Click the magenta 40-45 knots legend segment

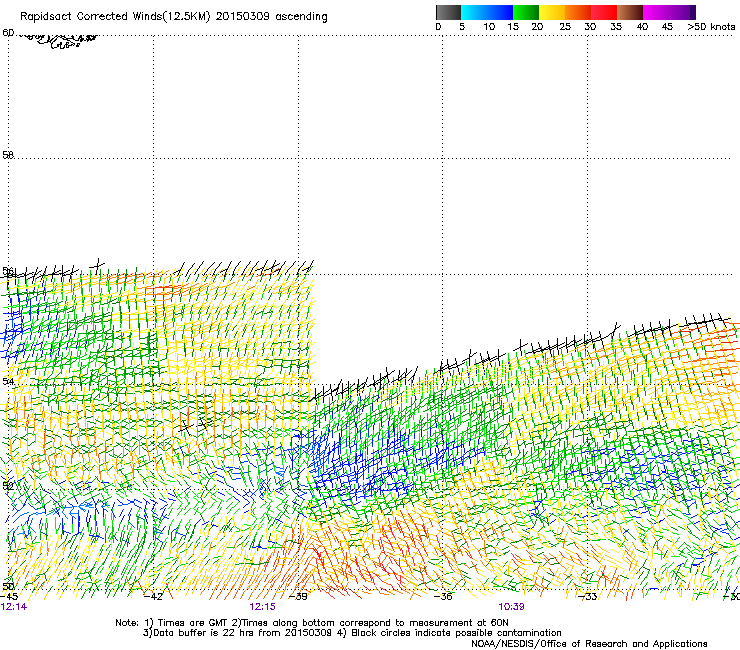pyautogui.click(x=656, y=12)
